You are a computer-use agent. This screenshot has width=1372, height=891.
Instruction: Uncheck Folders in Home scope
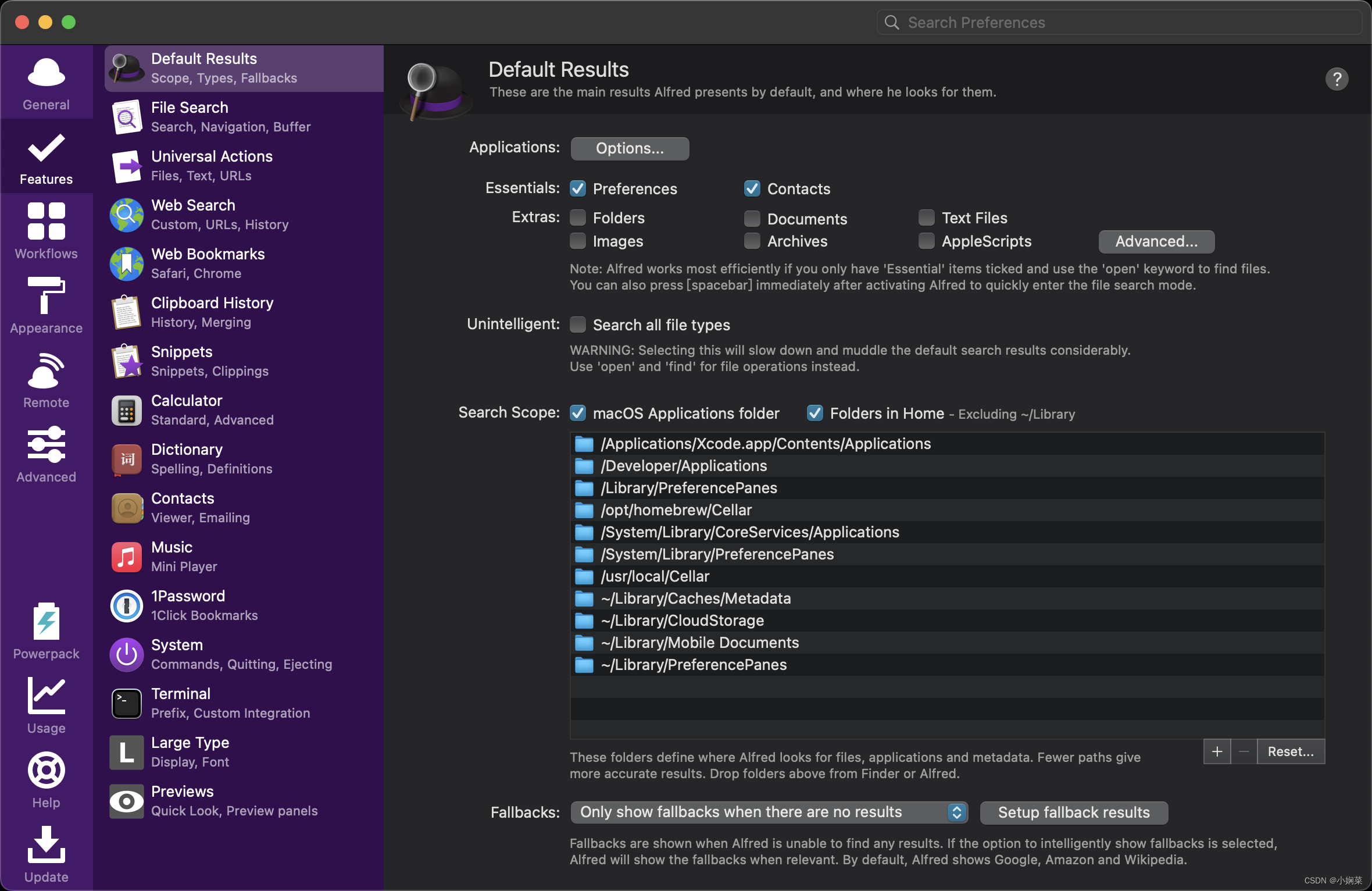(815, 413)
